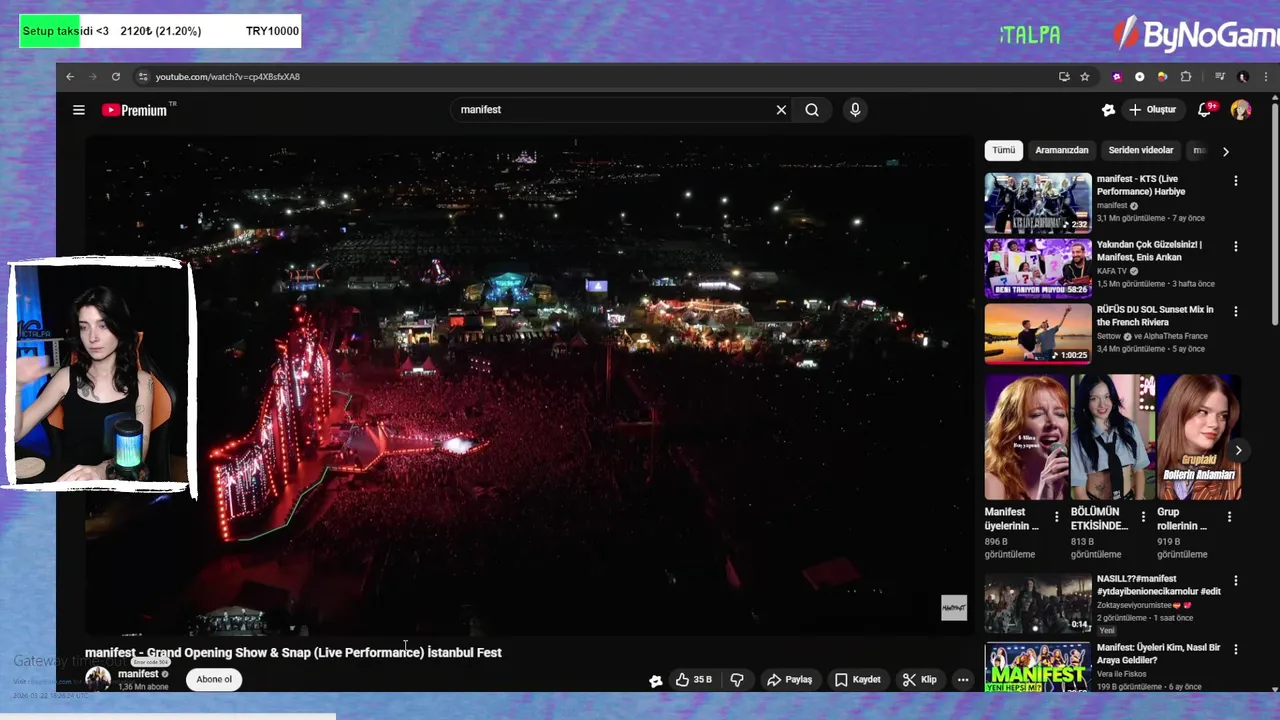
Task: Open options for manifest KTS video
Action: coord(1236,181)
